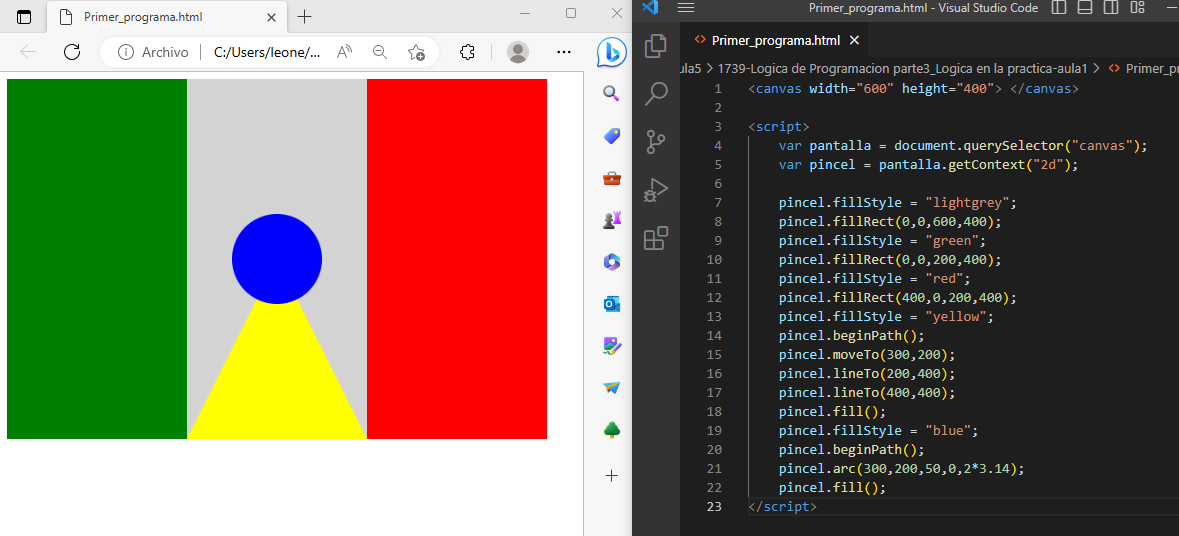Open the Edge profile avatar
This screenshot has height=536, width=1179.
(x=518, y=52)
